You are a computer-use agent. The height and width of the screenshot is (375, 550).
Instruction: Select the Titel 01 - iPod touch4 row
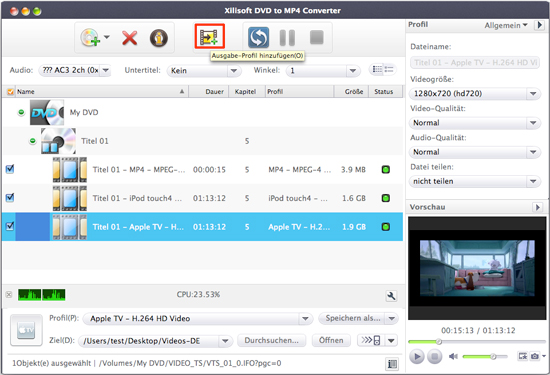[x=203, y=198]
